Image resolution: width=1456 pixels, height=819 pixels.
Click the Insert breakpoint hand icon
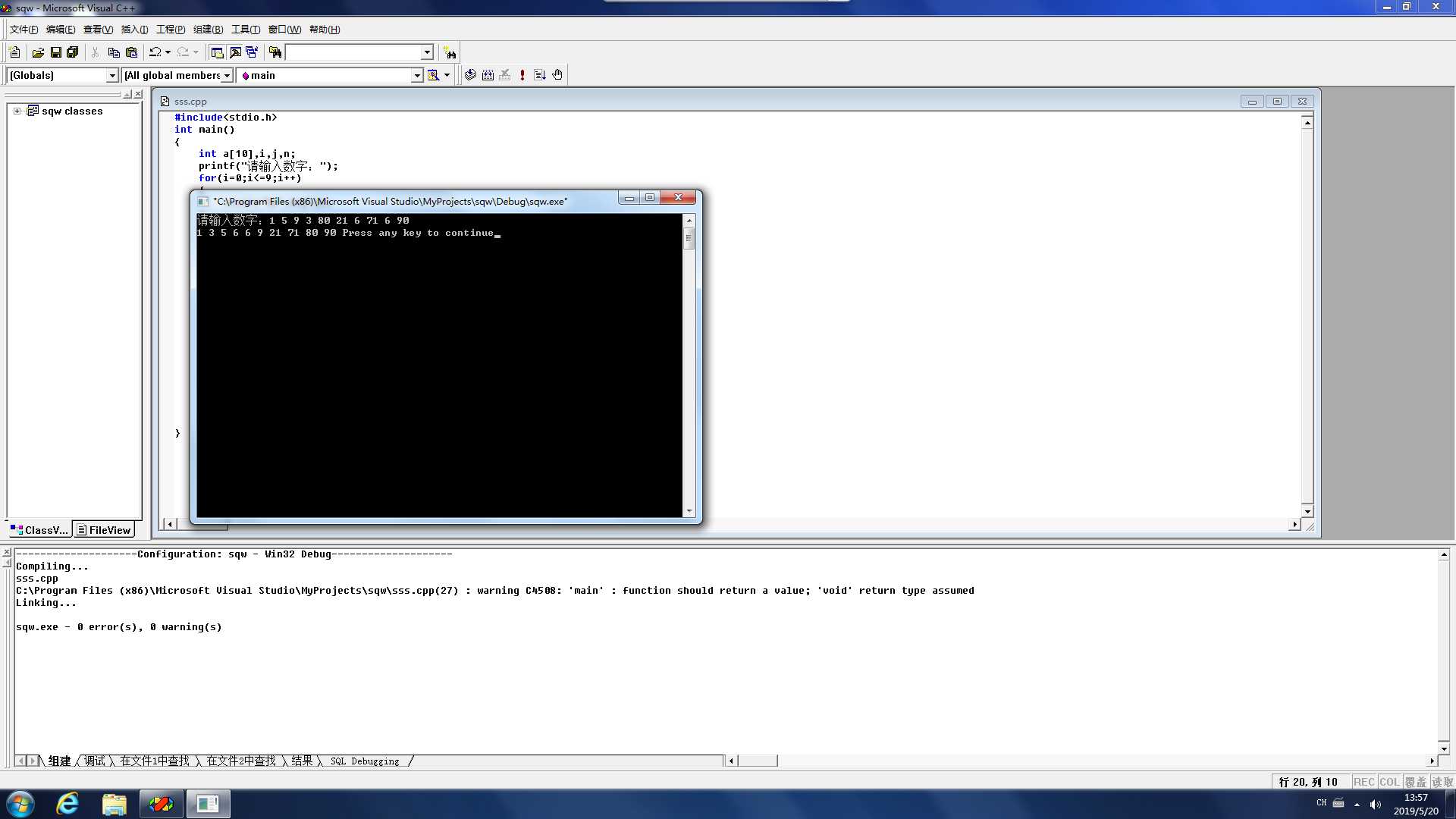point(557,75)
